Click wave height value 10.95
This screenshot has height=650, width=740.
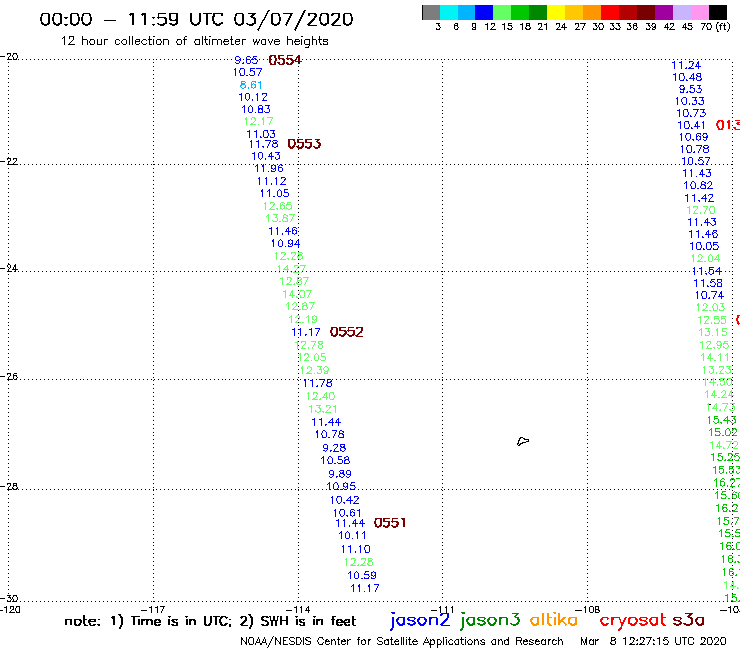click(x=341, y=486)
